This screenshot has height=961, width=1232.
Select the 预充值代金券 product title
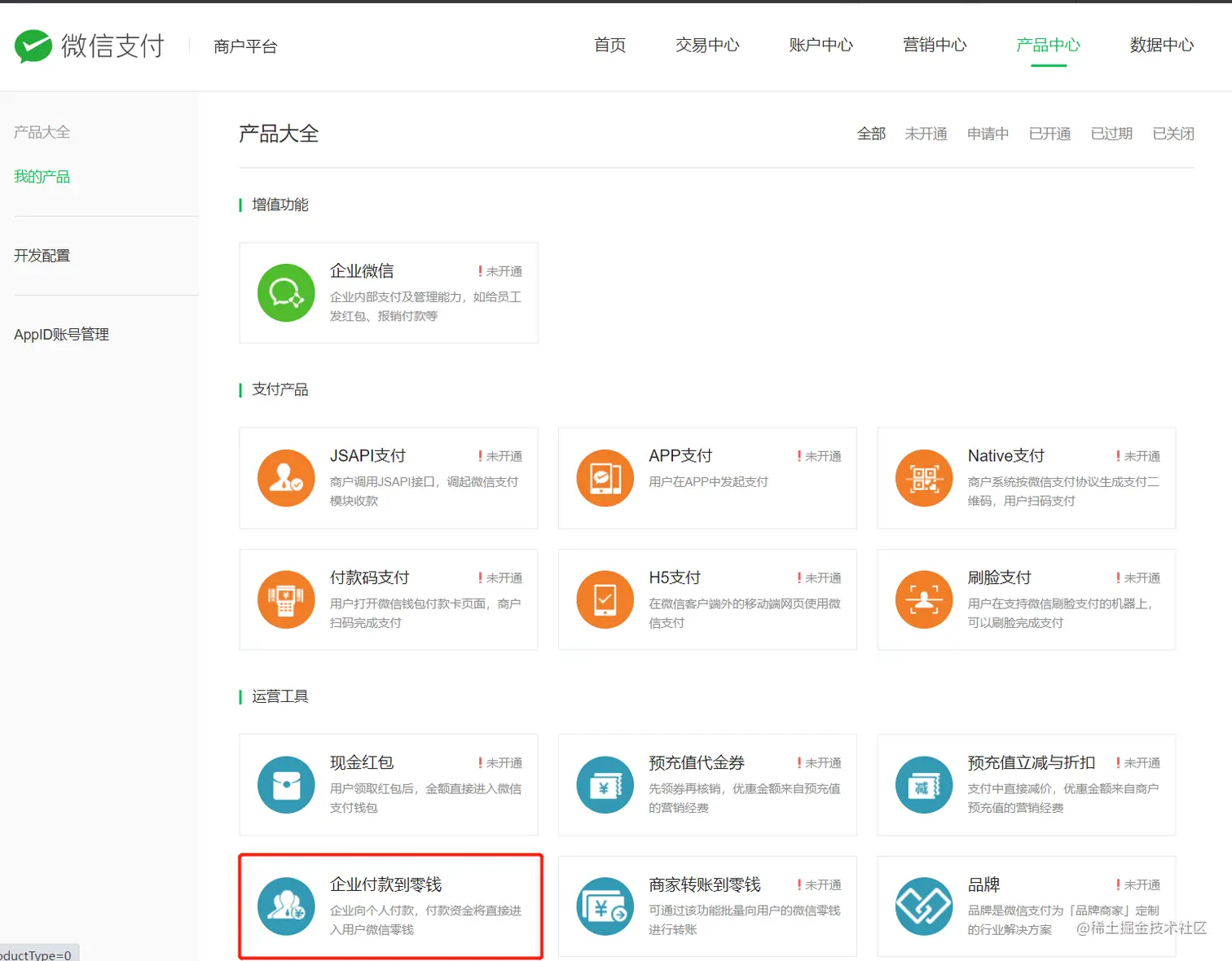coord(697,762)
